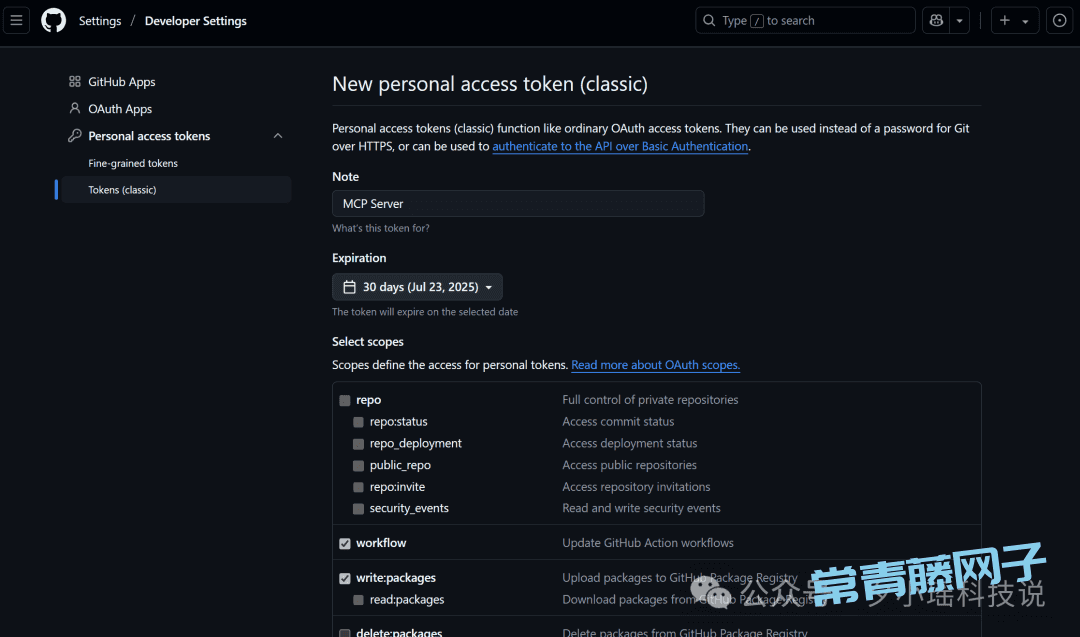The width and height of the screenshot is (1080, 637).
Task: Open GitHub Apps sidebar item
Action: 121,81
